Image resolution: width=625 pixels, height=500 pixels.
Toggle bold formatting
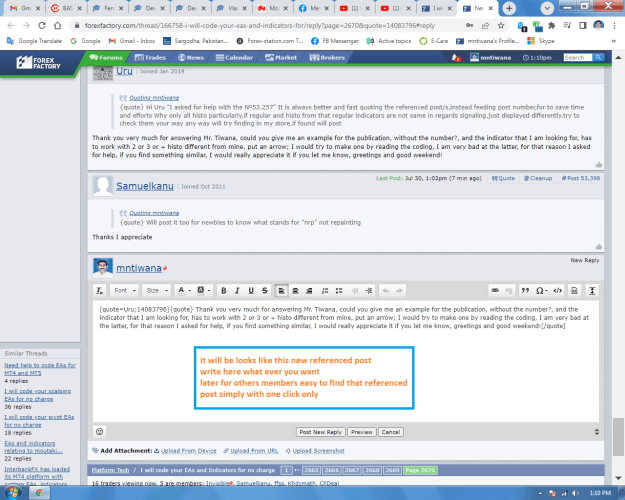[224, 291]
